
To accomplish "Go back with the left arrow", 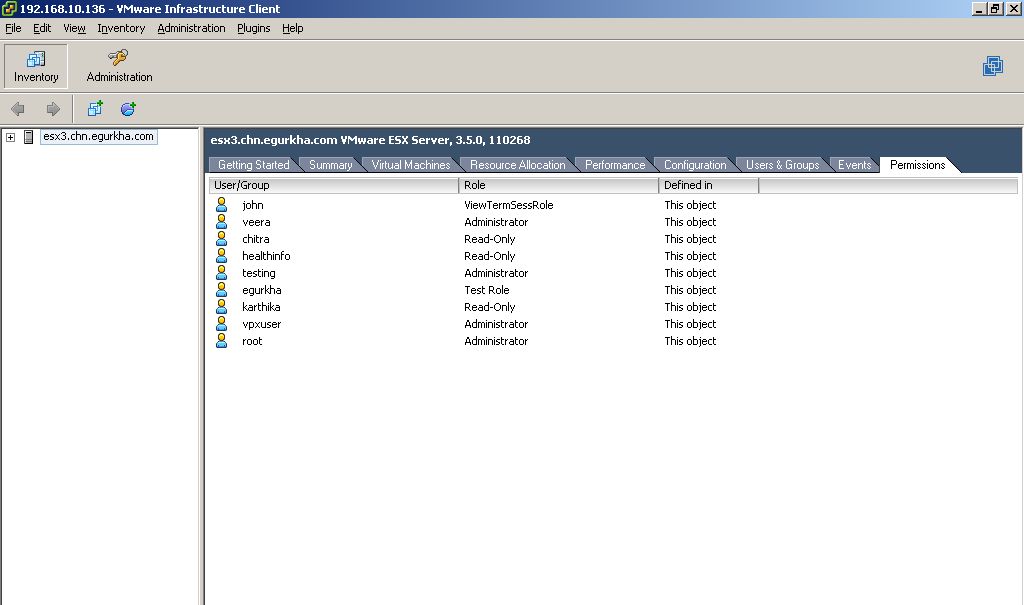I will 18,109.
